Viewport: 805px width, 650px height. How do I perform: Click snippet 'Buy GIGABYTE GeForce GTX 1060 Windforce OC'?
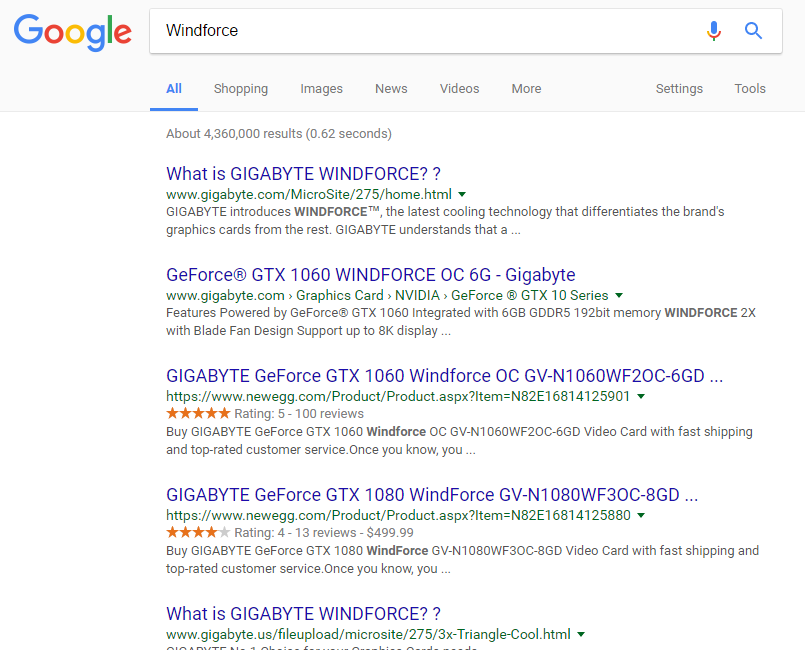pos(306,432)
